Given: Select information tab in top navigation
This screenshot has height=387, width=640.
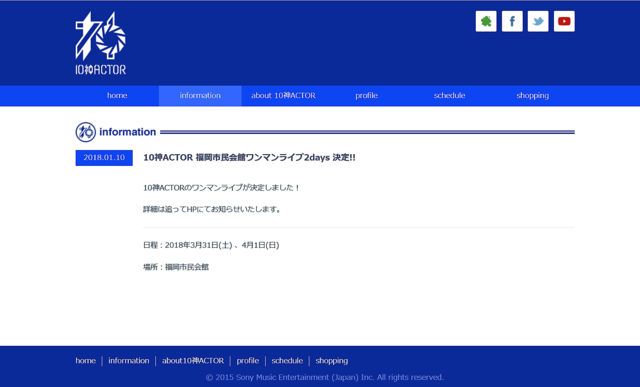Looking at the screenshot, I should 200,96.
